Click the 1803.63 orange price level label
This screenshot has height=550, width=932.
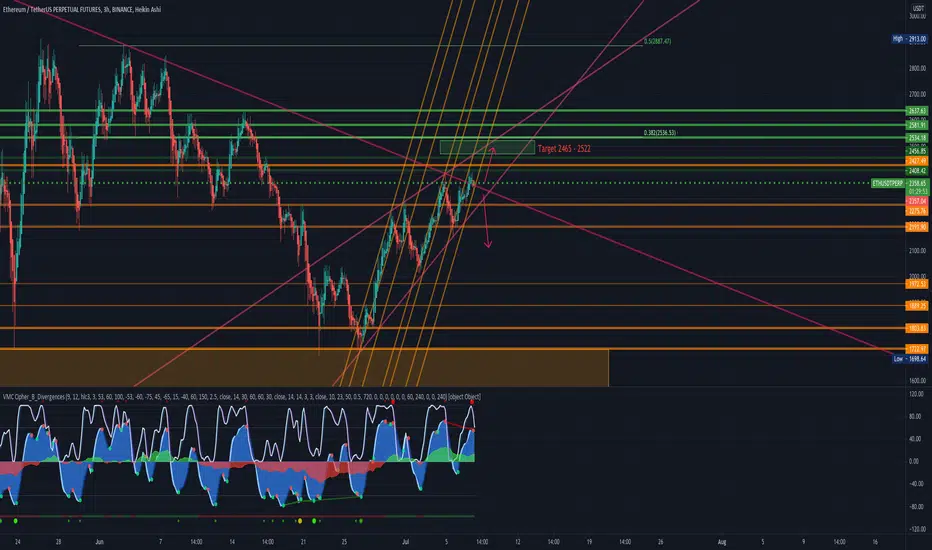(917, 328)
